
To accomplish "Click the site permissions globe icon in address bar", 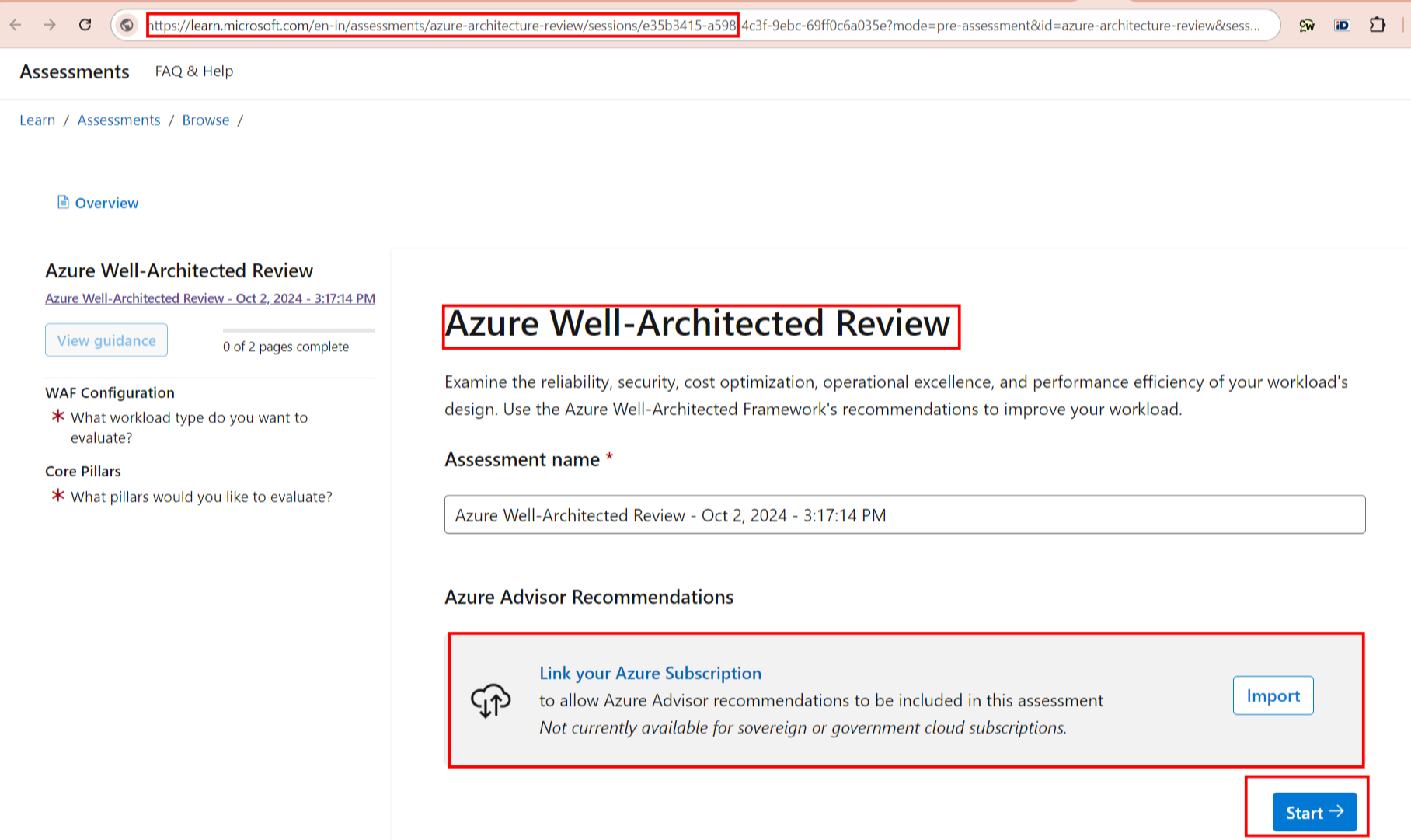I will click(127, 25).
